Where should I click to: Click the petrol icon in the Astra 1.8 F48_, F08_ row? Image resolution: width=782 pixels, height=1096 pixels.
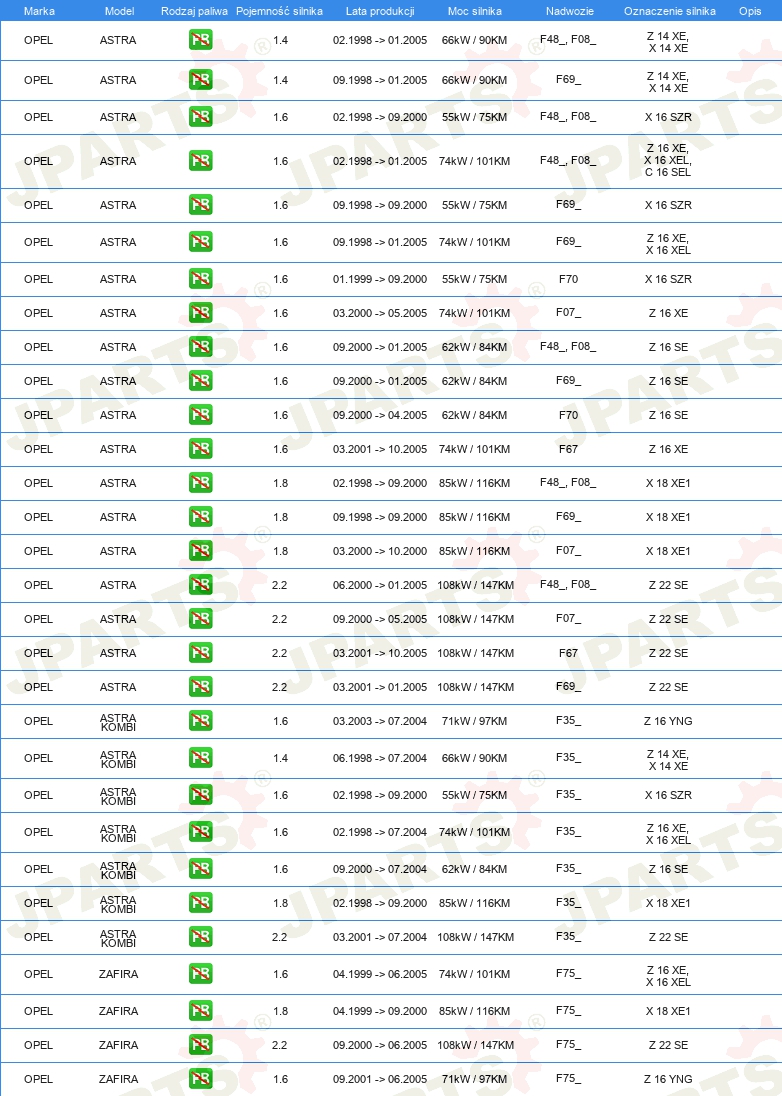[x=201, y=483]
